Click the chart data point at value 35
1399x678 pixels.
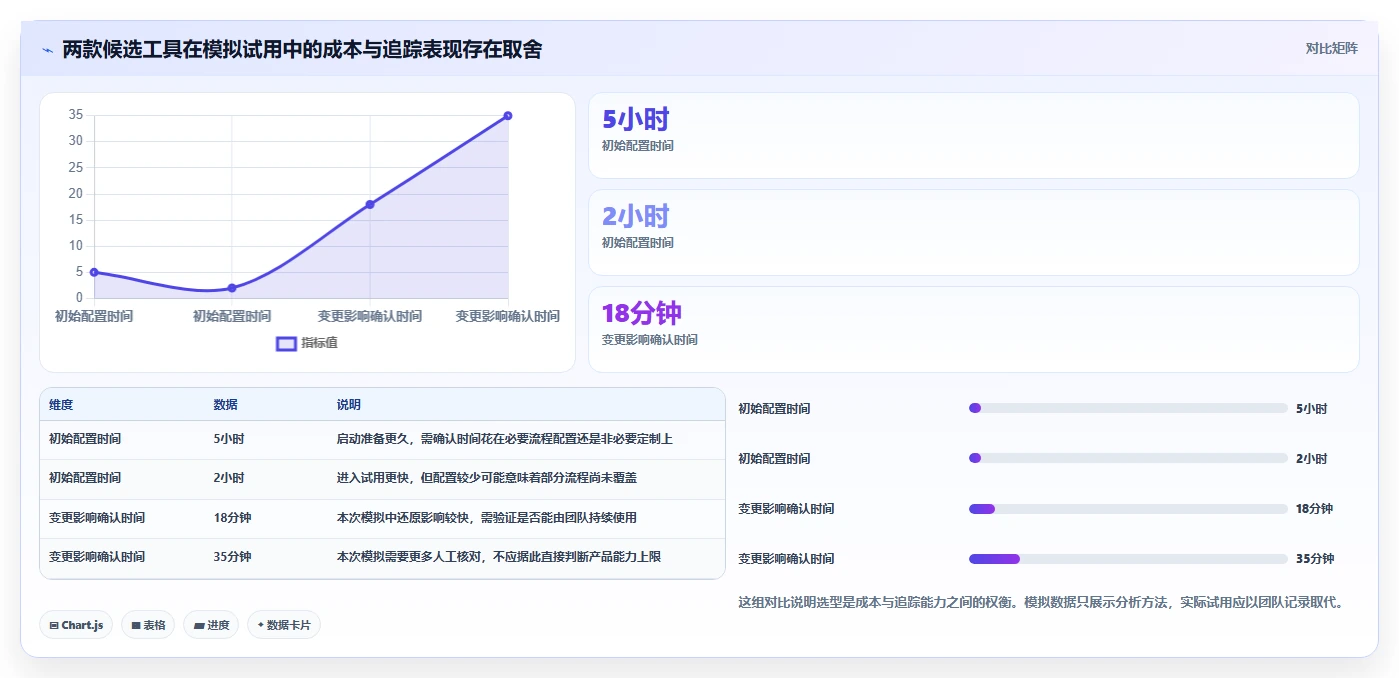508,116
